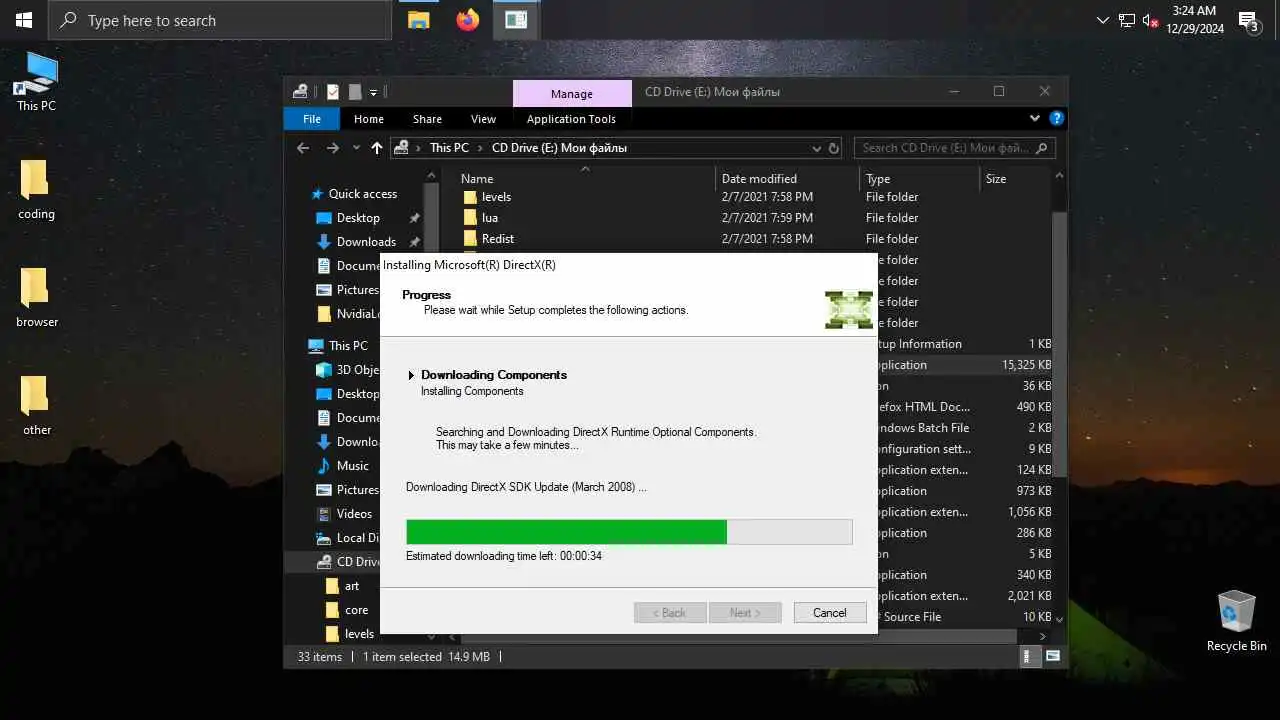Launch Firefox from the taskbar
This screenshot has height=720, width=1280.
[467, 20]
